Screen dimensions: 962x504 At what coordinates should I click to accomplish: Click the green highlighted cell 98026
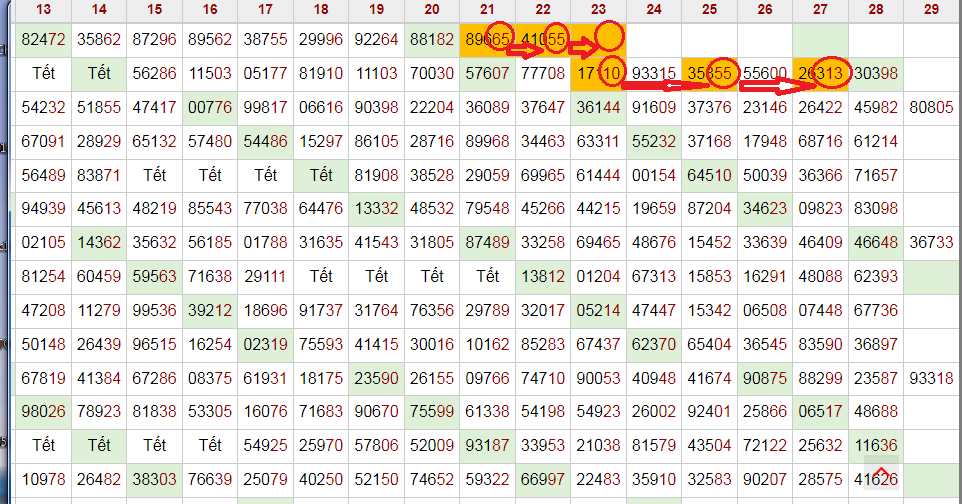[x=43, y=411]
